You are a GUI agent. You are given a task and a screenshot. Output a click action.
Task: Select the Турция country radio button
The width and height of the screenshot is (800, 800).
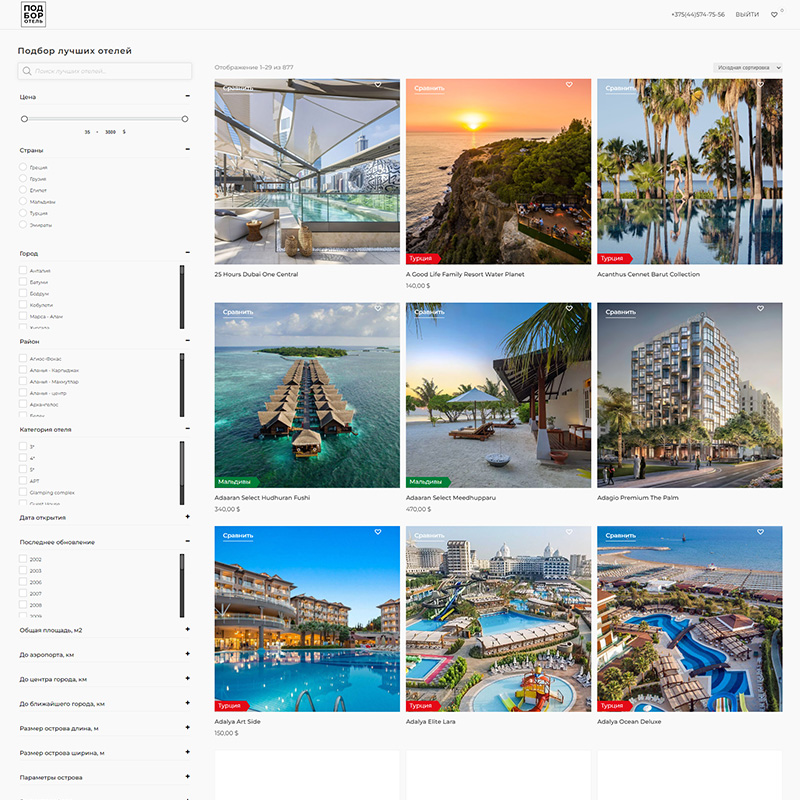[x=23, y=213]
